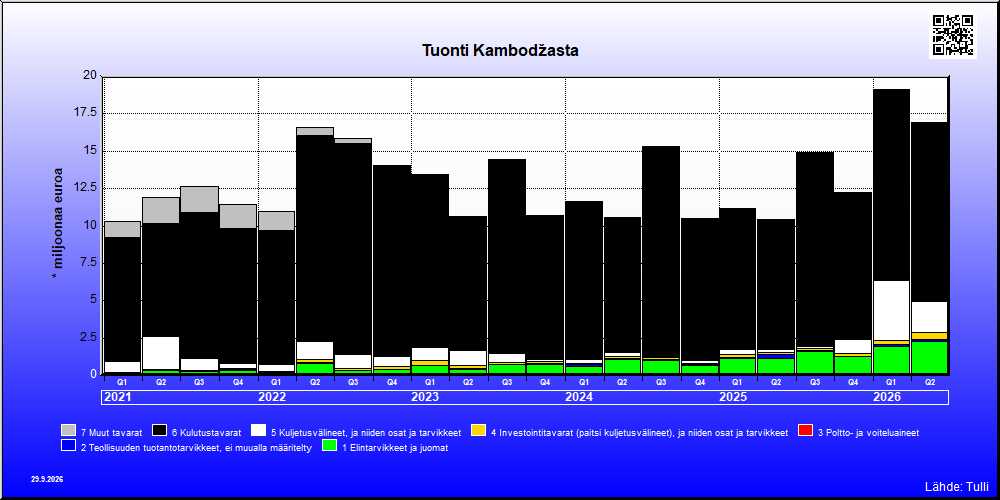Click the grey segment of 2021 Q3 bar
The height and width of the screenshot is (500, 1000).
(200, 200)
